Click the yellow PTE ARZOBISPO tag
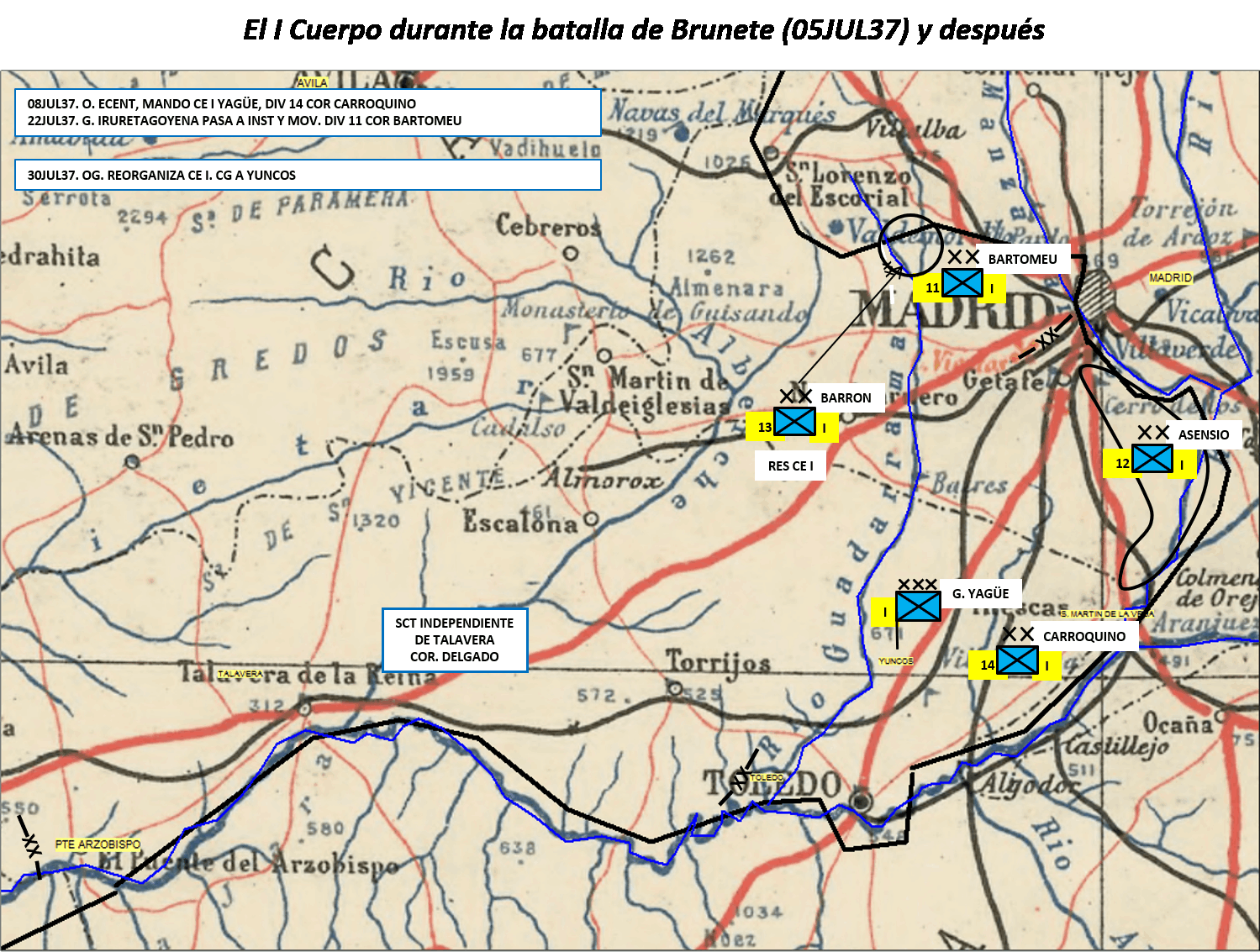Screen dimensions: 1260x952 click(x=98, y=844)
